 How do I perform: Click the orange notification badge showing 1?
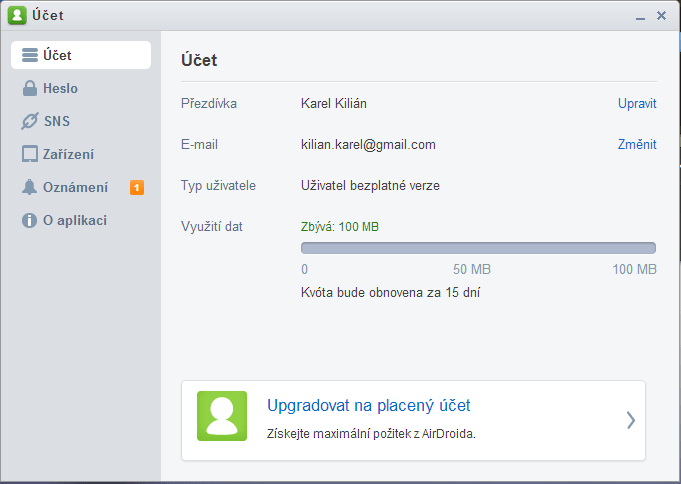click(x=137, y=188)
